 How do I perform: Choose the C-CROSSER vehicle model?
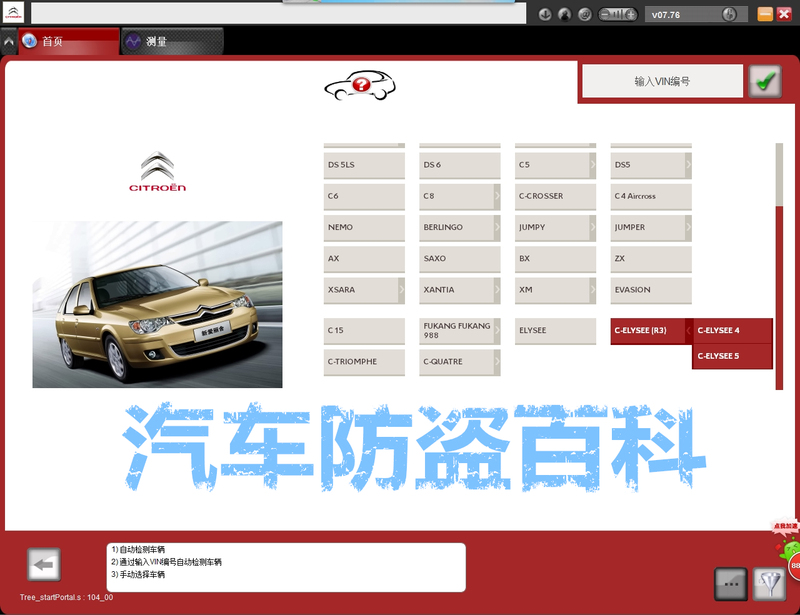pos(555,196)
